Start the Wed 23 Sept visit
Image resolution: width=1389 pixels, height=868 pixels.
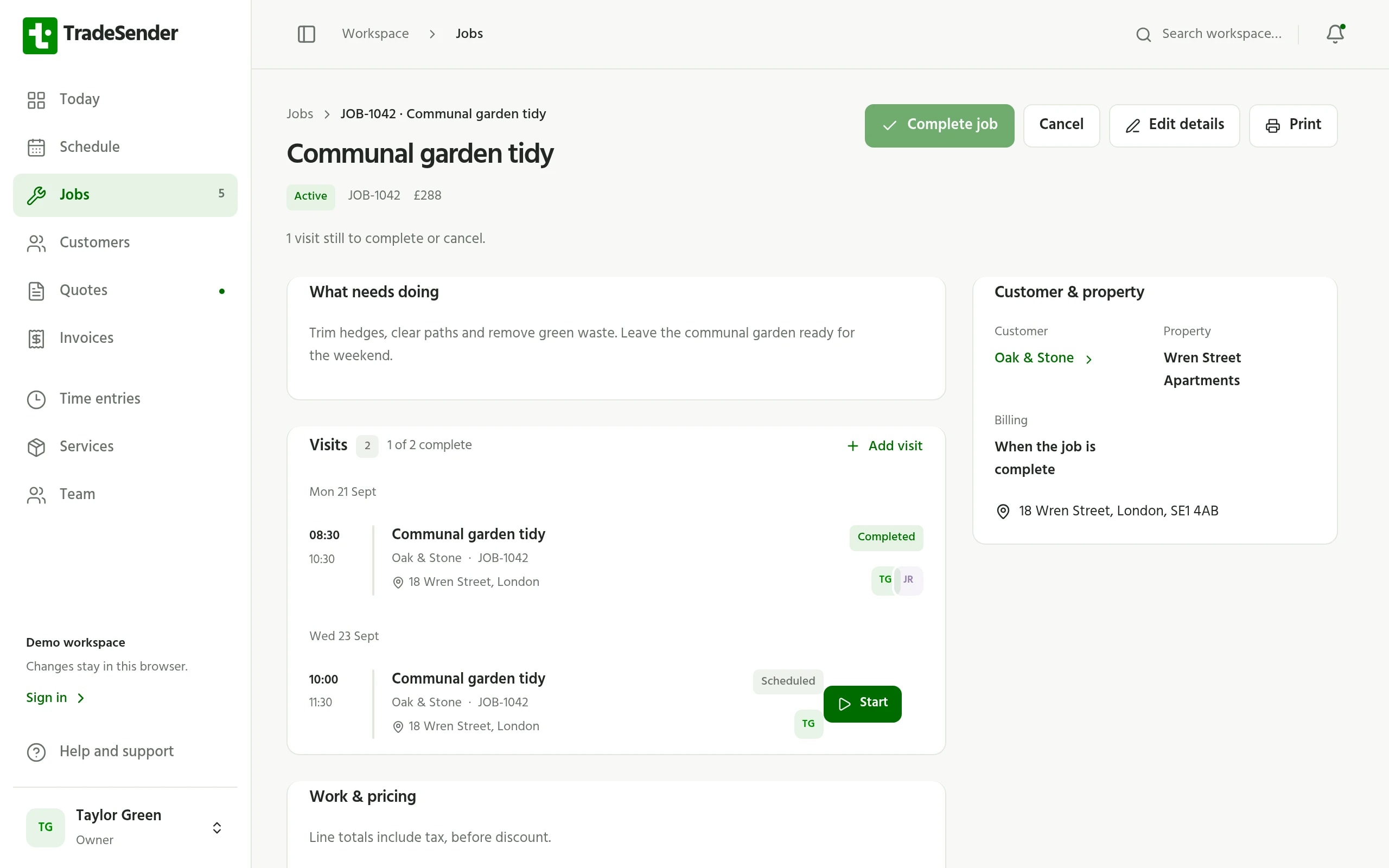(x=862, y=704)
